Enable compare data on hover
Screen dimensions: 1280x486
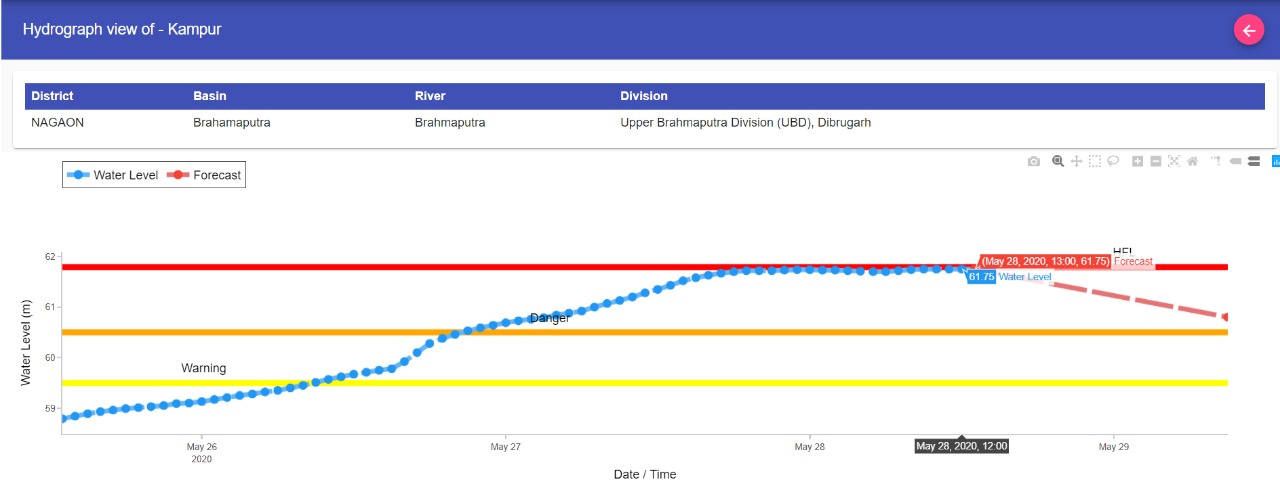tap(1253, 161)
